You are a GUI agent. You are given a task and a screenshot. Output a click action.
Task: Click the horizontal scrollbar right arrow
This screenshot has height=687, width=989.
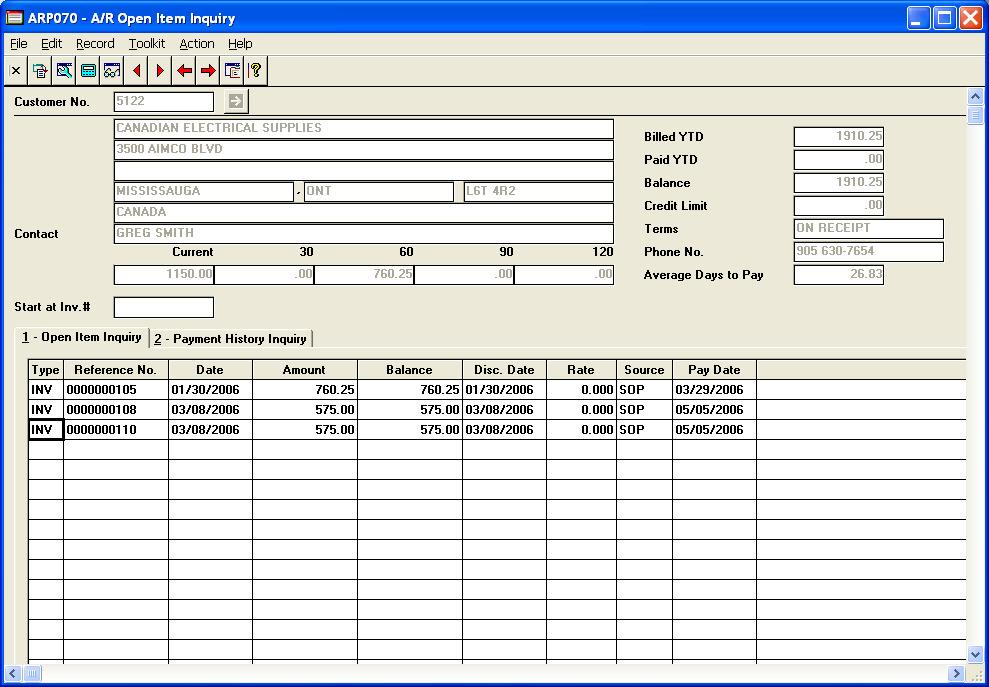[957, 674]
